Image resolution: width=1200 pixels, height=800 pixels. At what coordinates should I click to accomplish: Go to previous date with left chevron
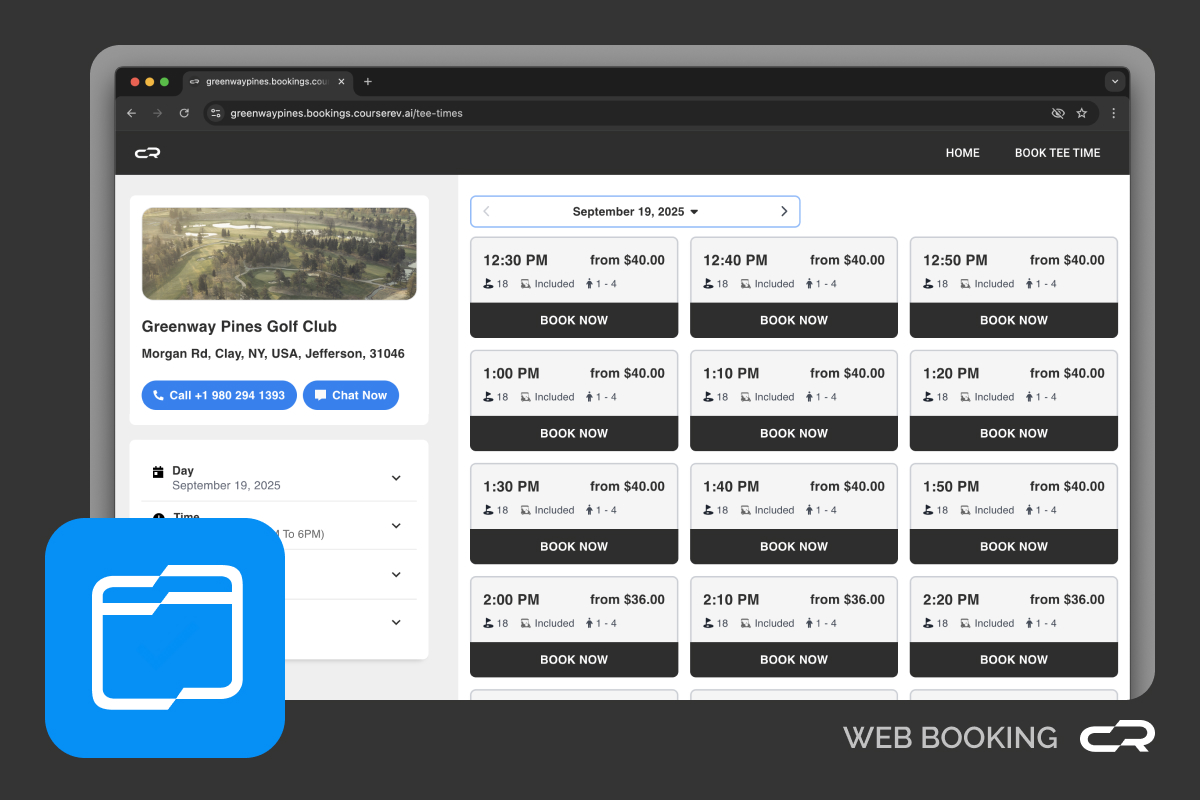click(x=487, y=211)
